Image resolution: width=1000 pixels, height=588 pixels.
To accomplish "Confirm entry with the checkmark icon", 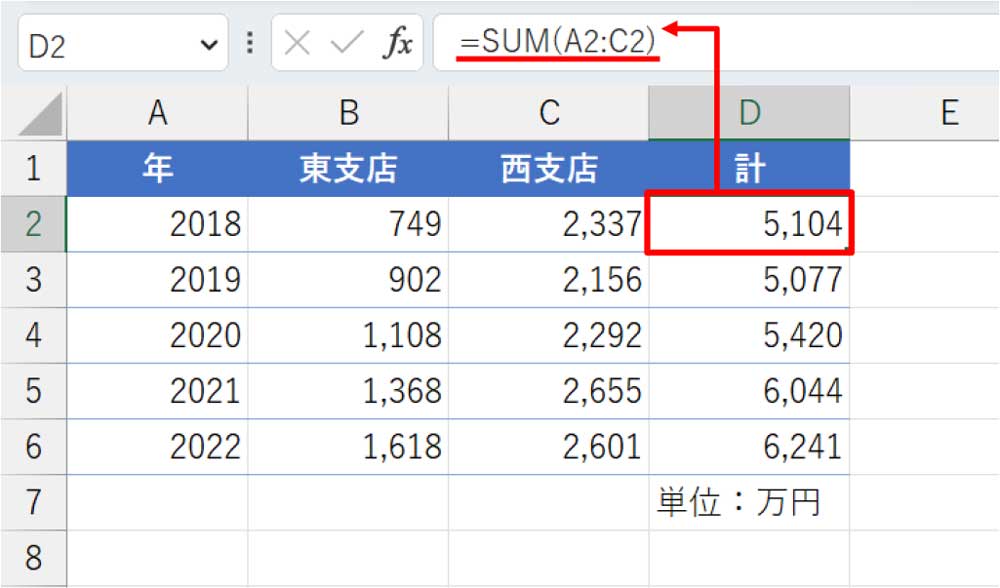I will (x=346, y=44).
